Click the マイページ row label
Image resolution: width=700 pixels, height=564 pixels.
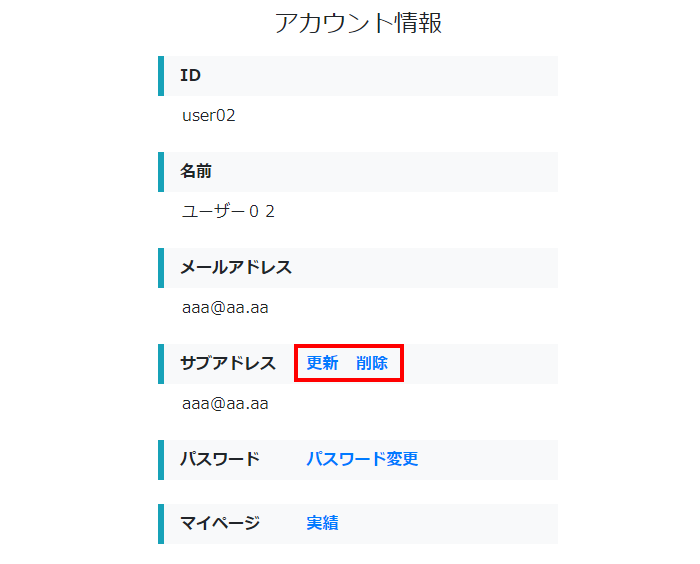coord(220,524)
